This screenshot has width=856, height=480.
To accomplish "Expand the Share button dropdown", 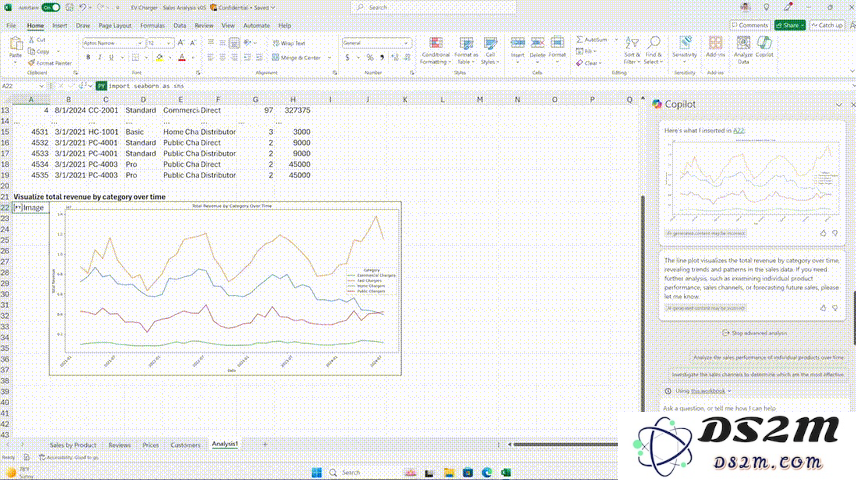I will pyautogui.click(x=802, y=26).
